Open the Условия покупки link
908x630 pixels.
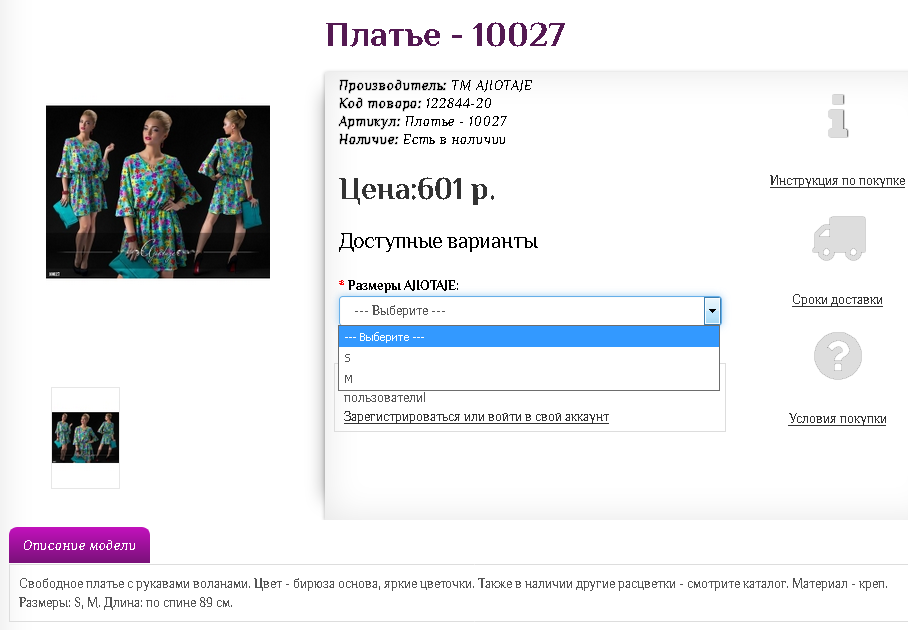coord(837,419)
